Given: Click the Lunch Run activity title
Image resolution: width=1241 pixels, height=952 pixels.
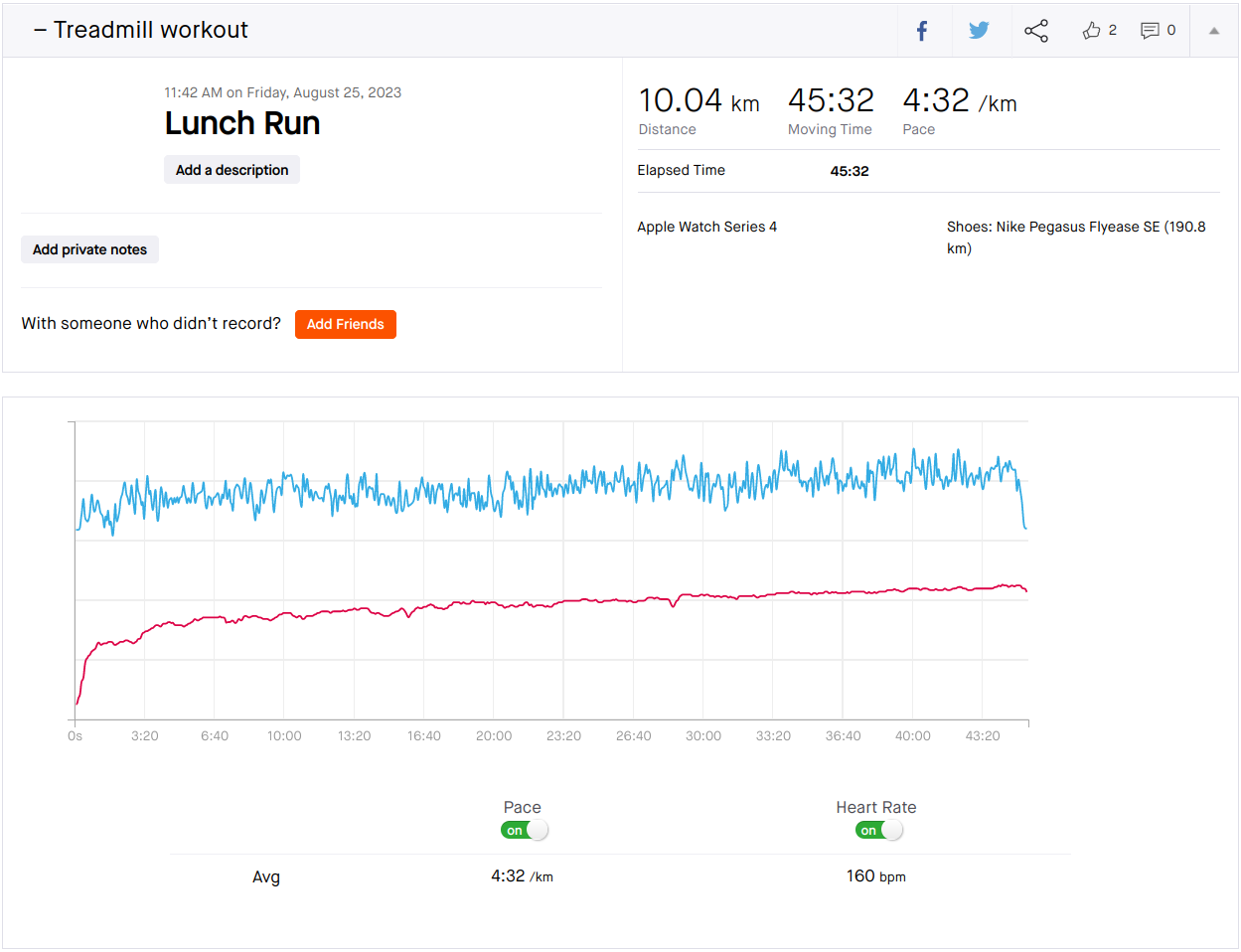Looking at the screenshot, I should (242, 123).
